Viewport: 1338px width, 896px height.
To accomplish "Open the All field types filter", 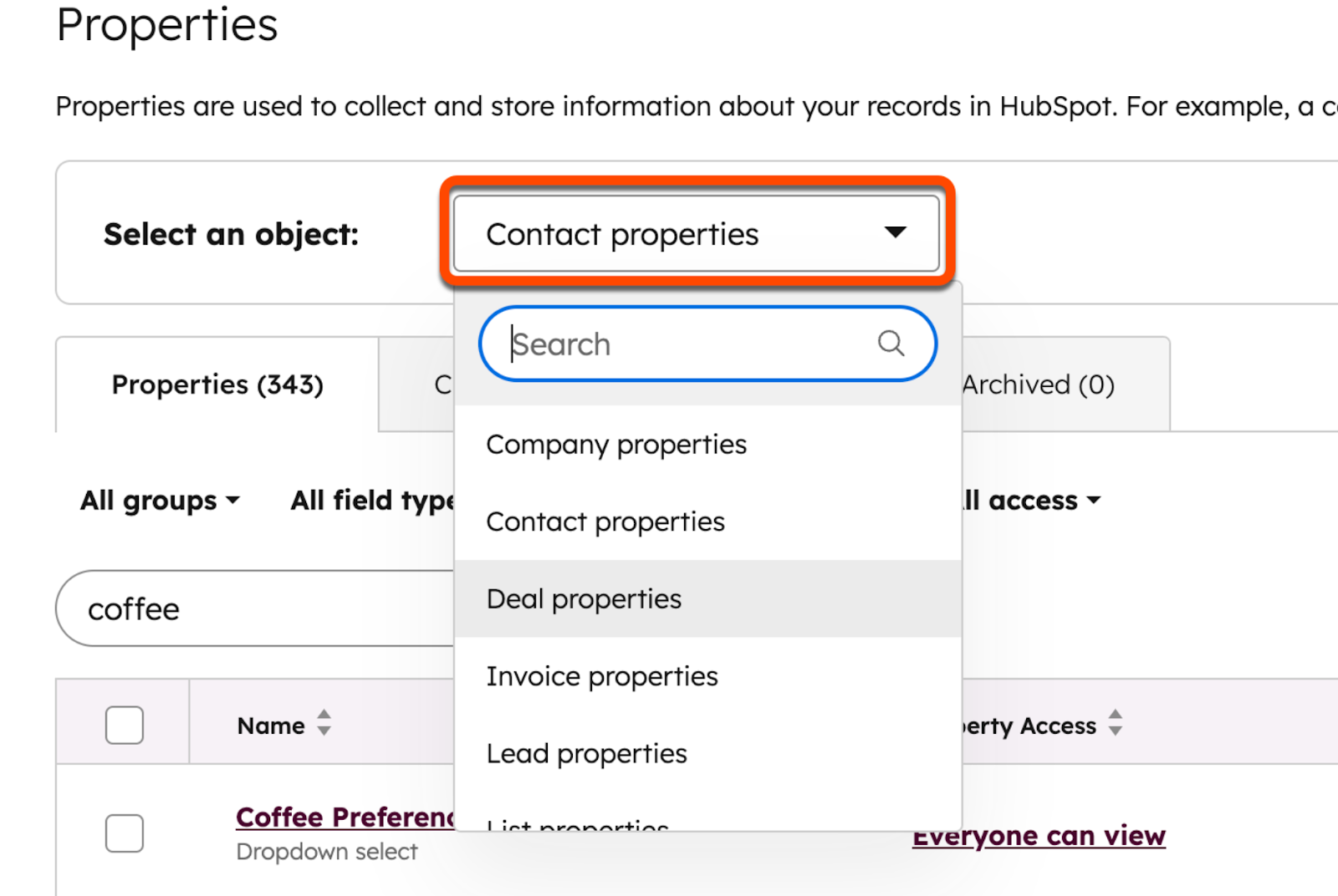I will click(372, 500).
